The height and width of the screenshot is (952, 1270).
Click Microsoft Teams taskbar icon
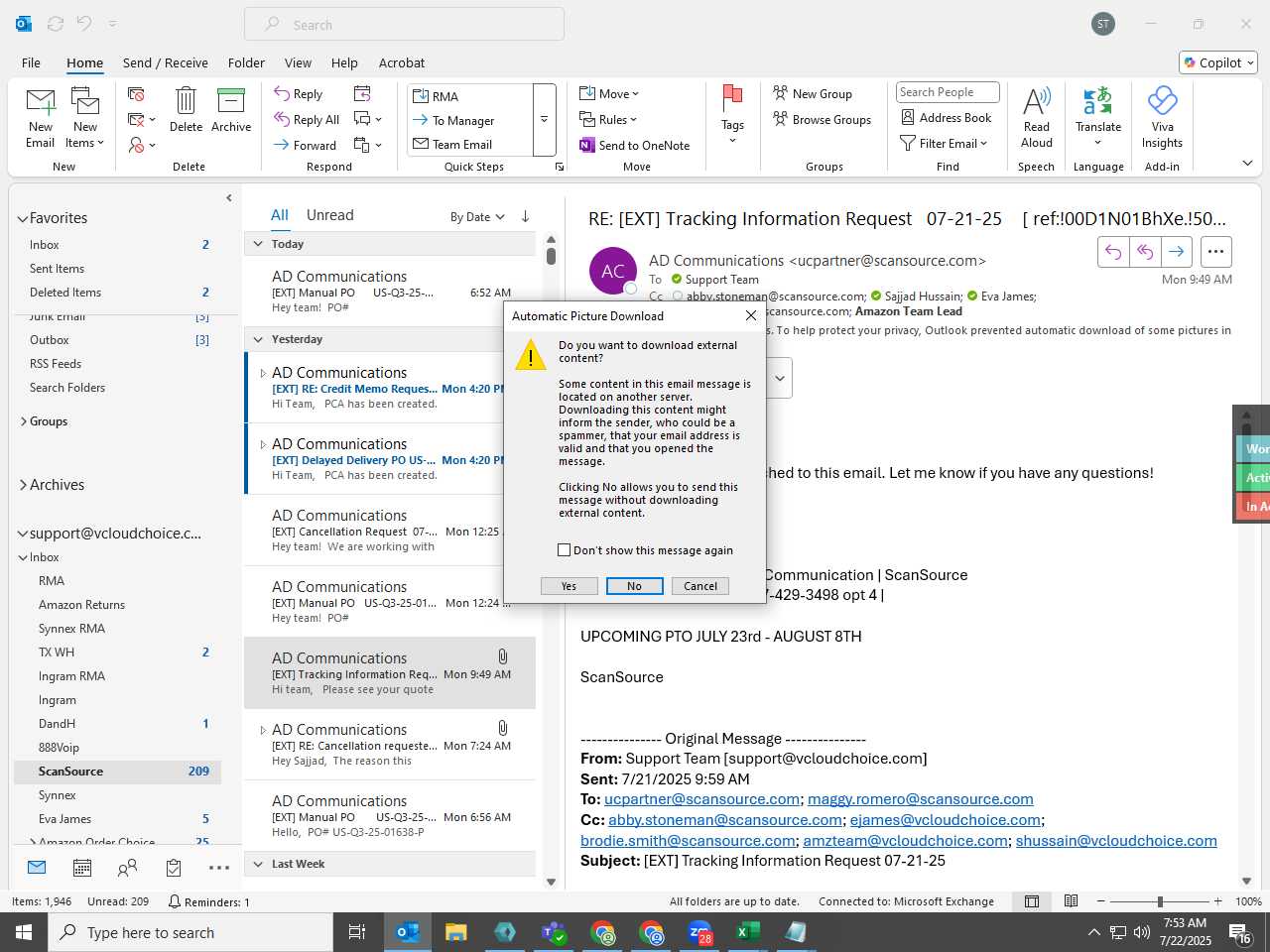point(554,932)
